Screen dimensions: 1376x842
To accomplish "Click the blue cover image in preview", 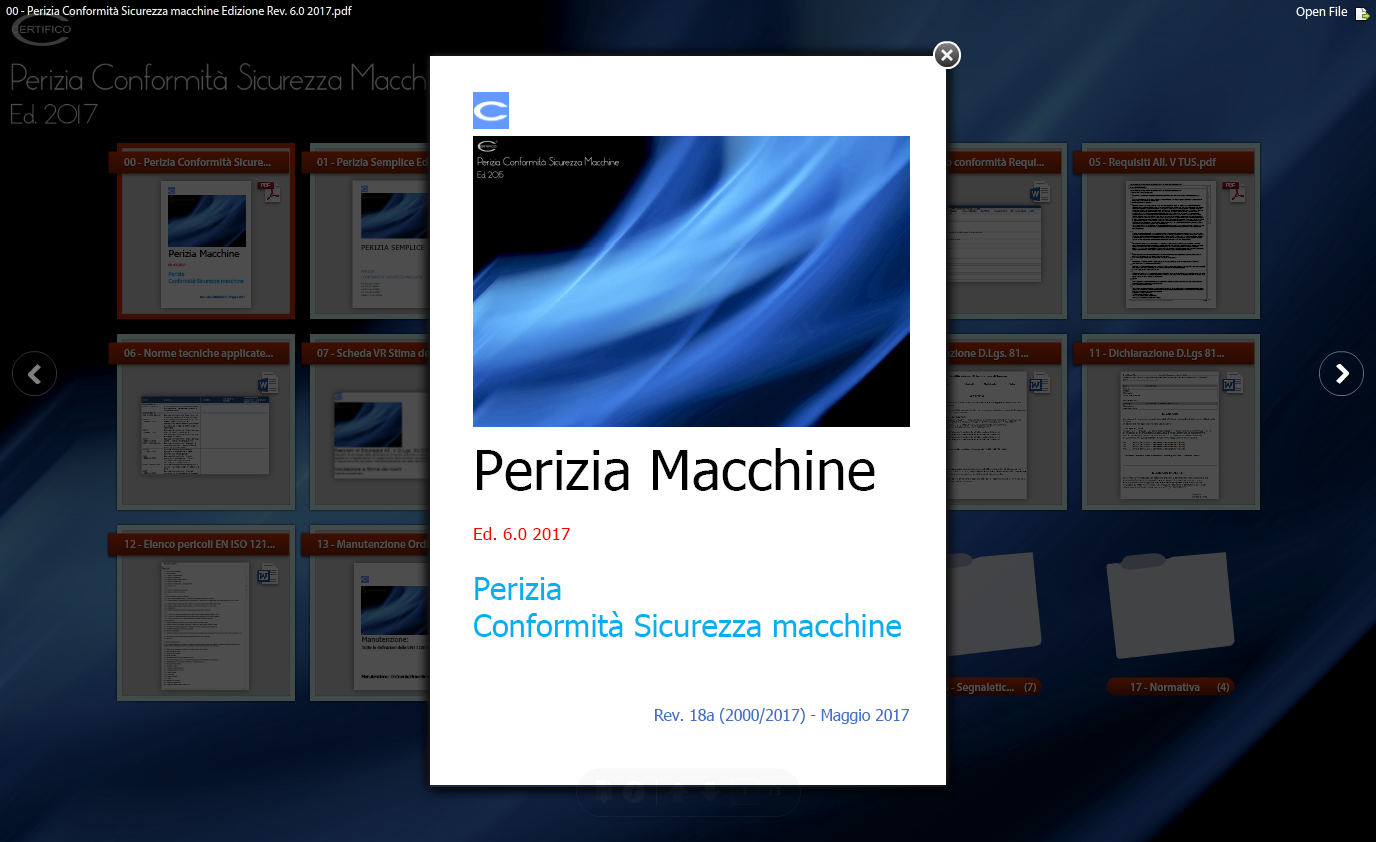I will click(x=691, y=281).
